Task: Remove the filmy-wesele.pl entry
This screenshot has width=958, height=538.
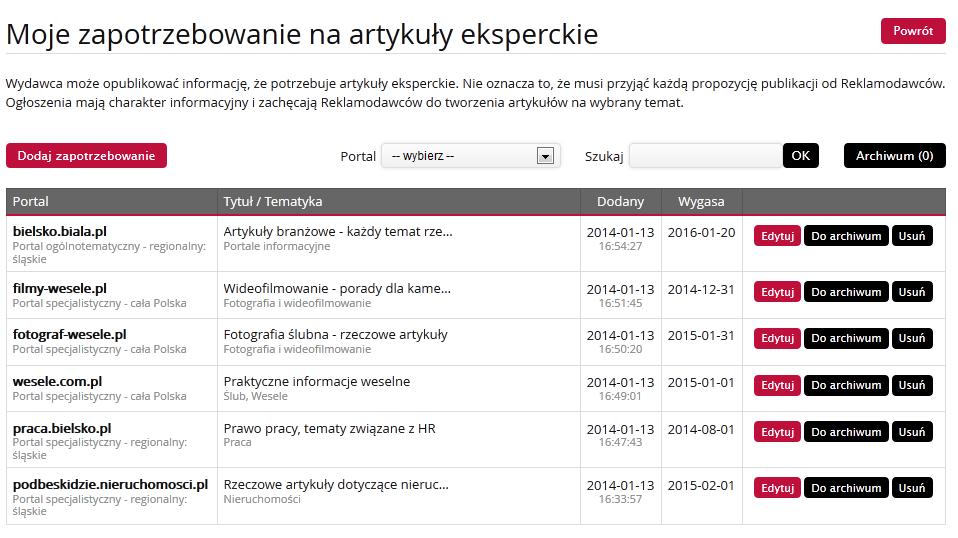Action: [x=912, y=292]
